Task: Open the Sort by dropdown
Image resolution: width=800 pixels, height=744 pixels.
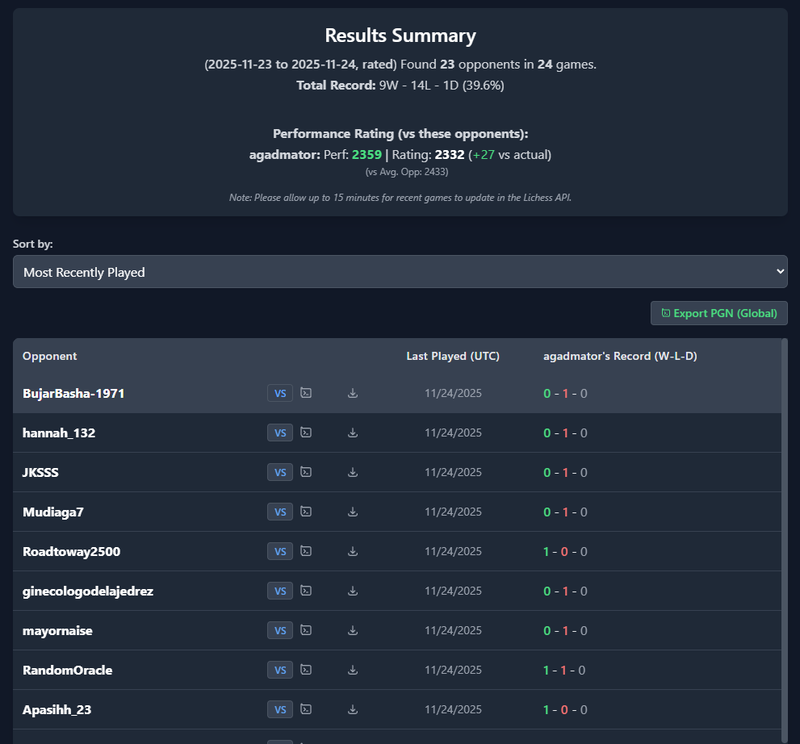Action: (x=400, y=272)
